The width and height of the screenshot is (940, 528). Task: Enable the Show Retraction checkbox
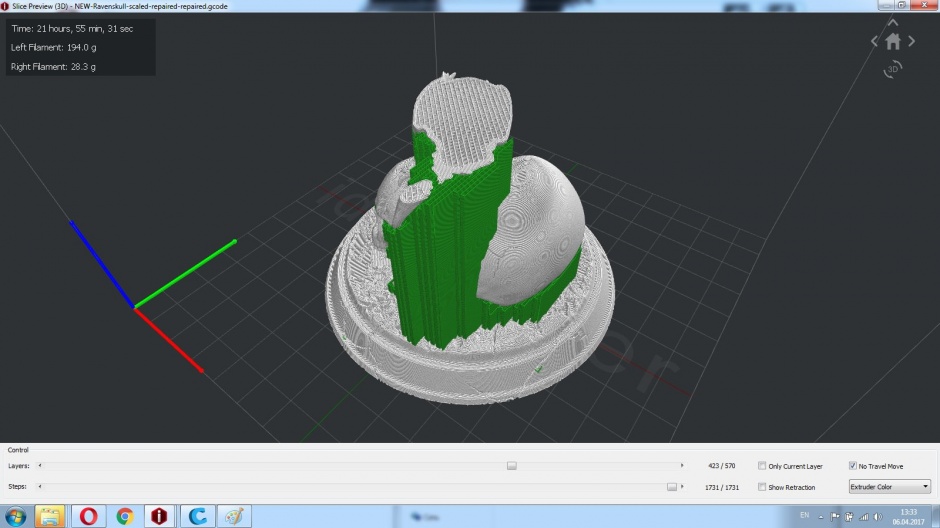[x=762, y=487]
